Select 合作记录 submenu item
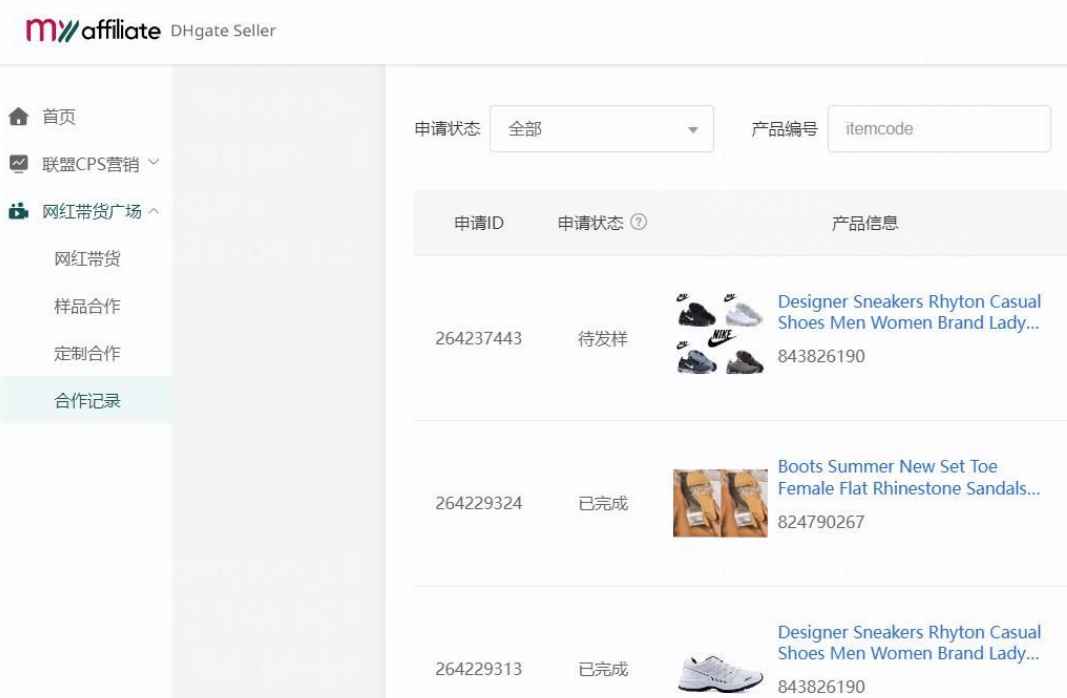This screenshot has width=1067, height=698. 87,401
